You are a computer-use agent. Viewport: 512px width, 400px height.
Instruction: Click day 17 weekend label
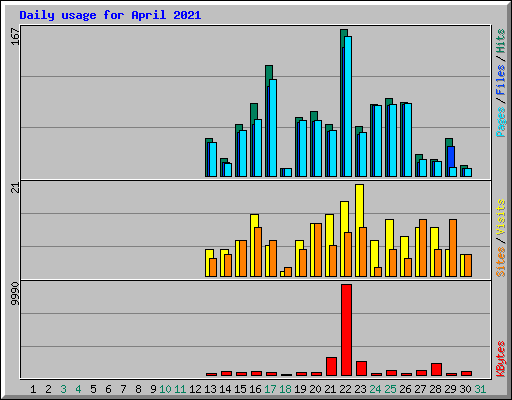270,389
